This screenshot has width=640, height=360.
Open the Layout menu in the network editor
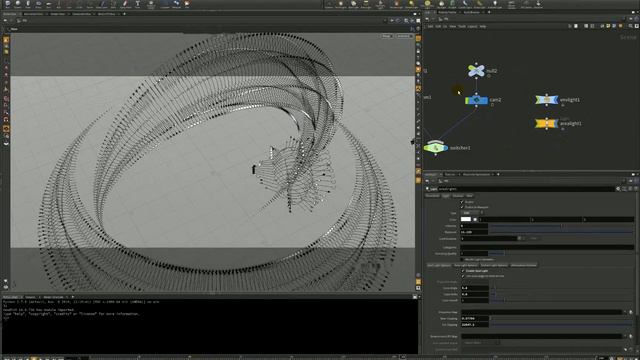[x=472, y=27]
